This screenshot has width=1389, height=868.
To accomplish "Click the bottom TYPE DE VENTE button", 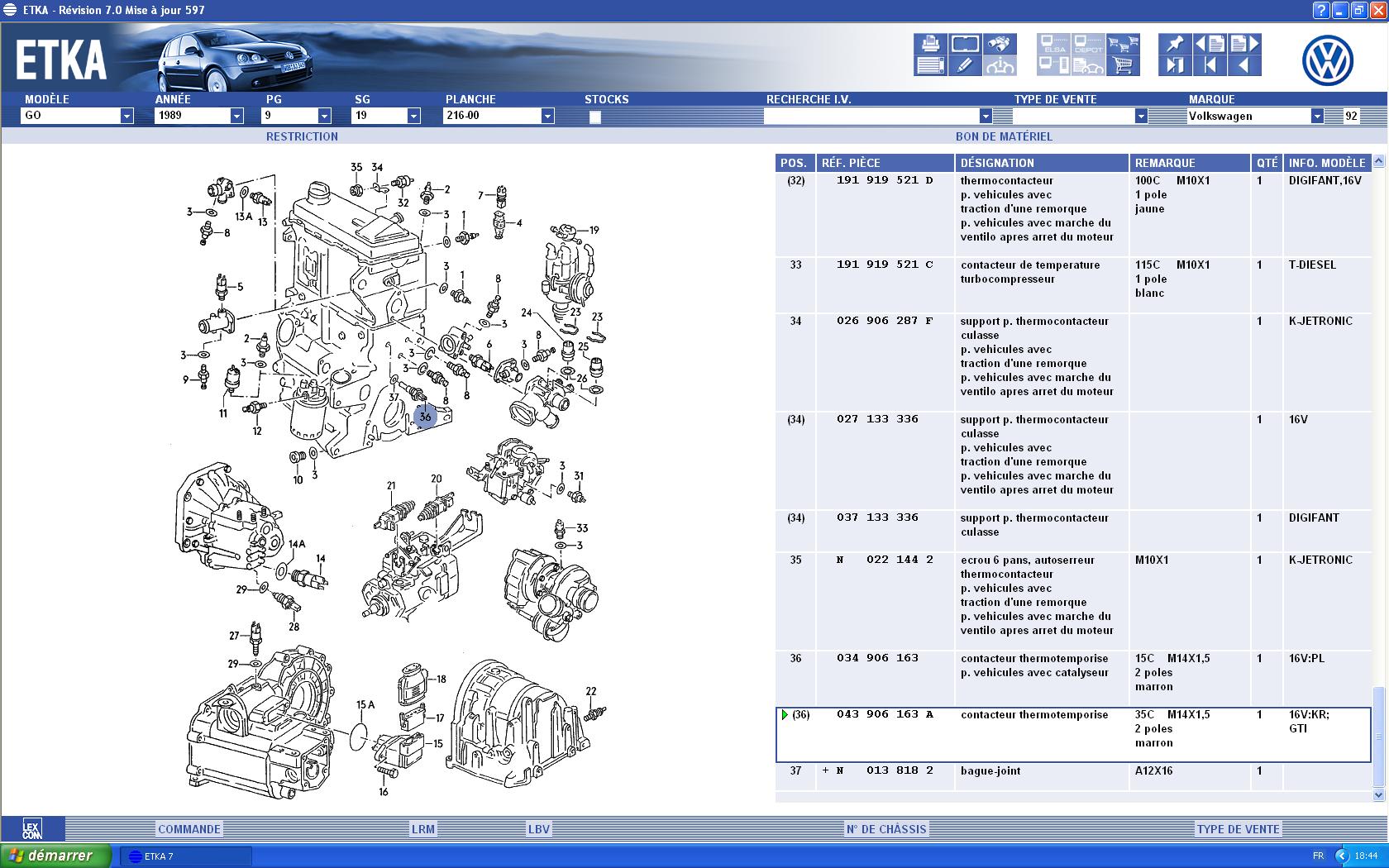I will pos(1238,829).
